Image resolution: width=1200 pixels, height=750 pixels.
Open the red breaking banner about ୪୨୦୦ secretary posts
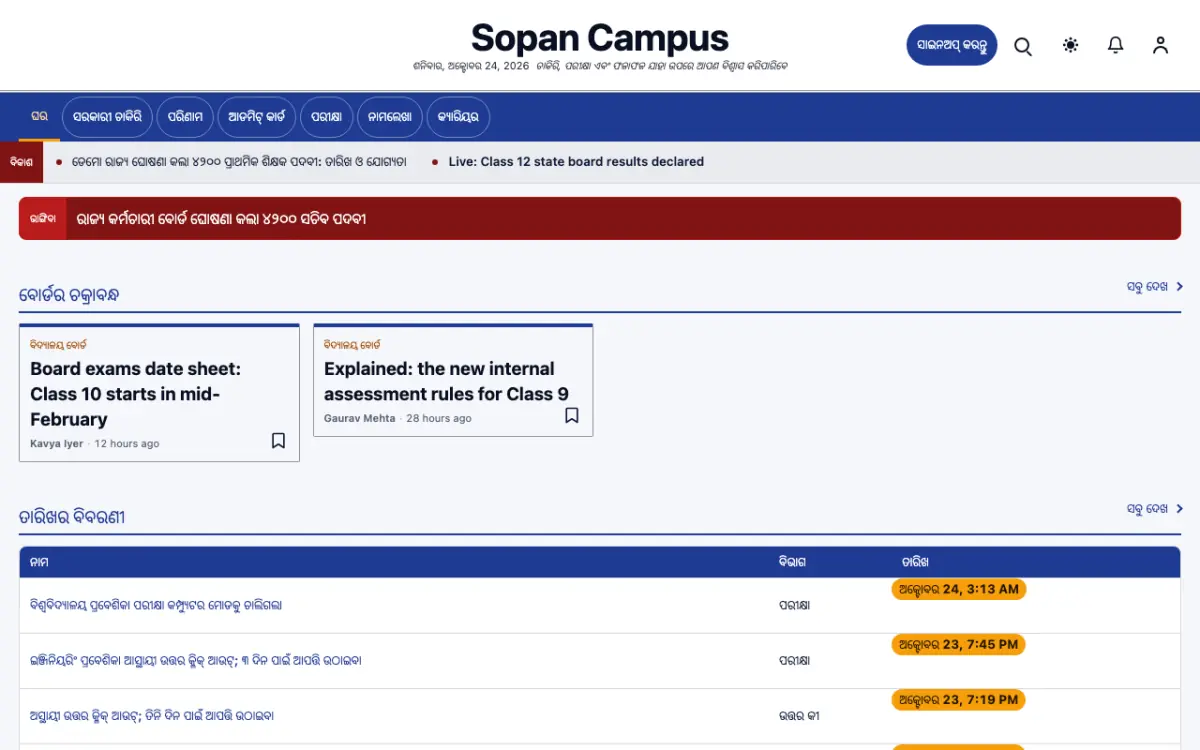pyautogui.click(x=600, y=218)
